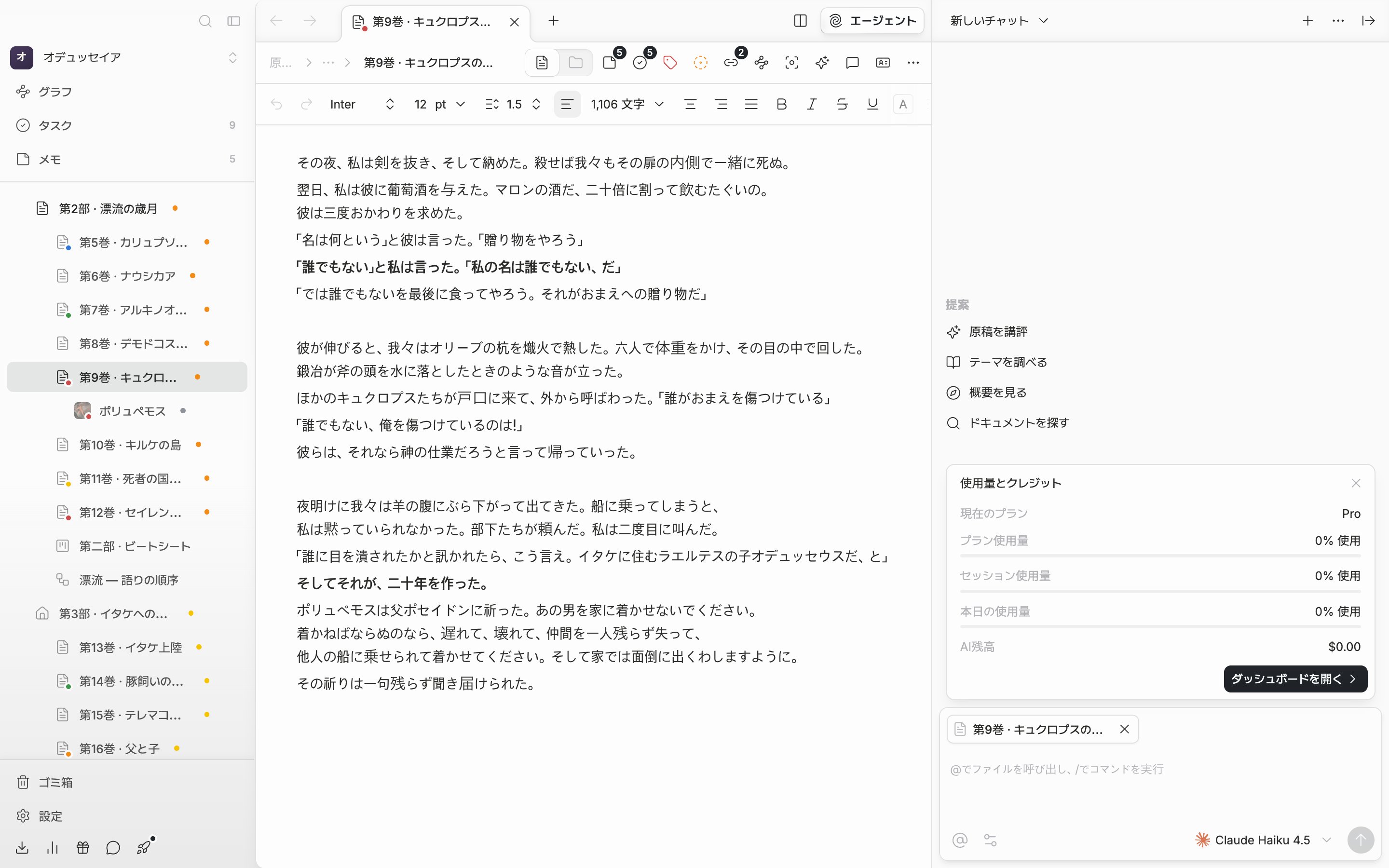1389x868 pixels.
Task: Select 第2部 · 漂流の歳月 in tree
Action: 127,208
